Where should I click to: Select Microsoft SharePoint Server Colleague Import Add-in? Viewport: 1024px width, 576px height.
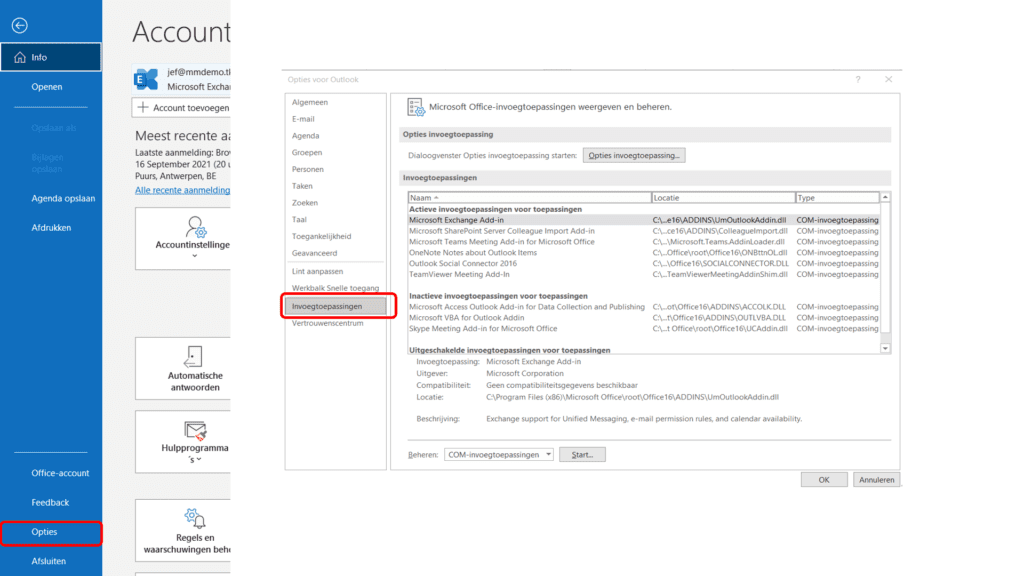tap(643, 231)
